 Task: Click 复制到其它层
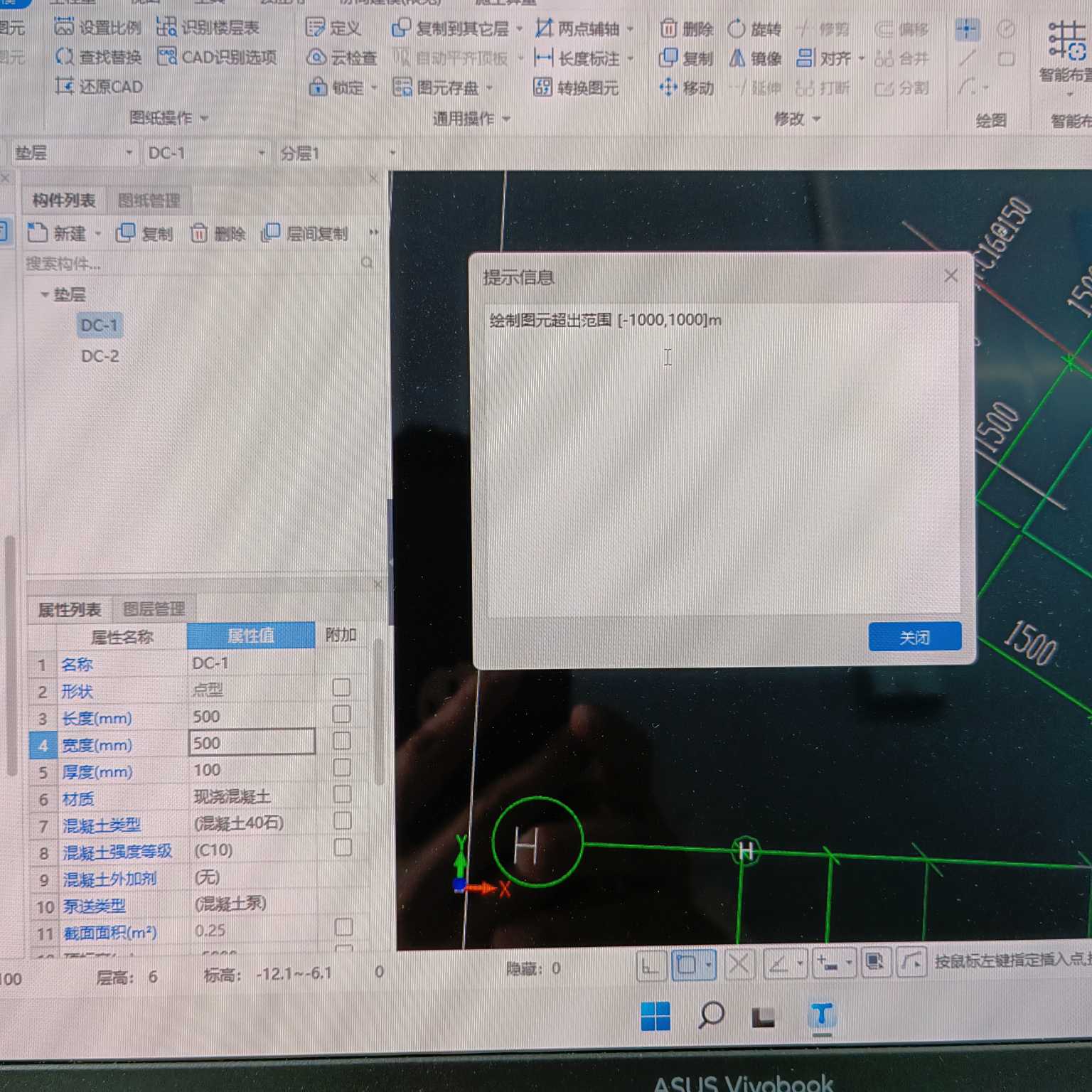(456, 28)
